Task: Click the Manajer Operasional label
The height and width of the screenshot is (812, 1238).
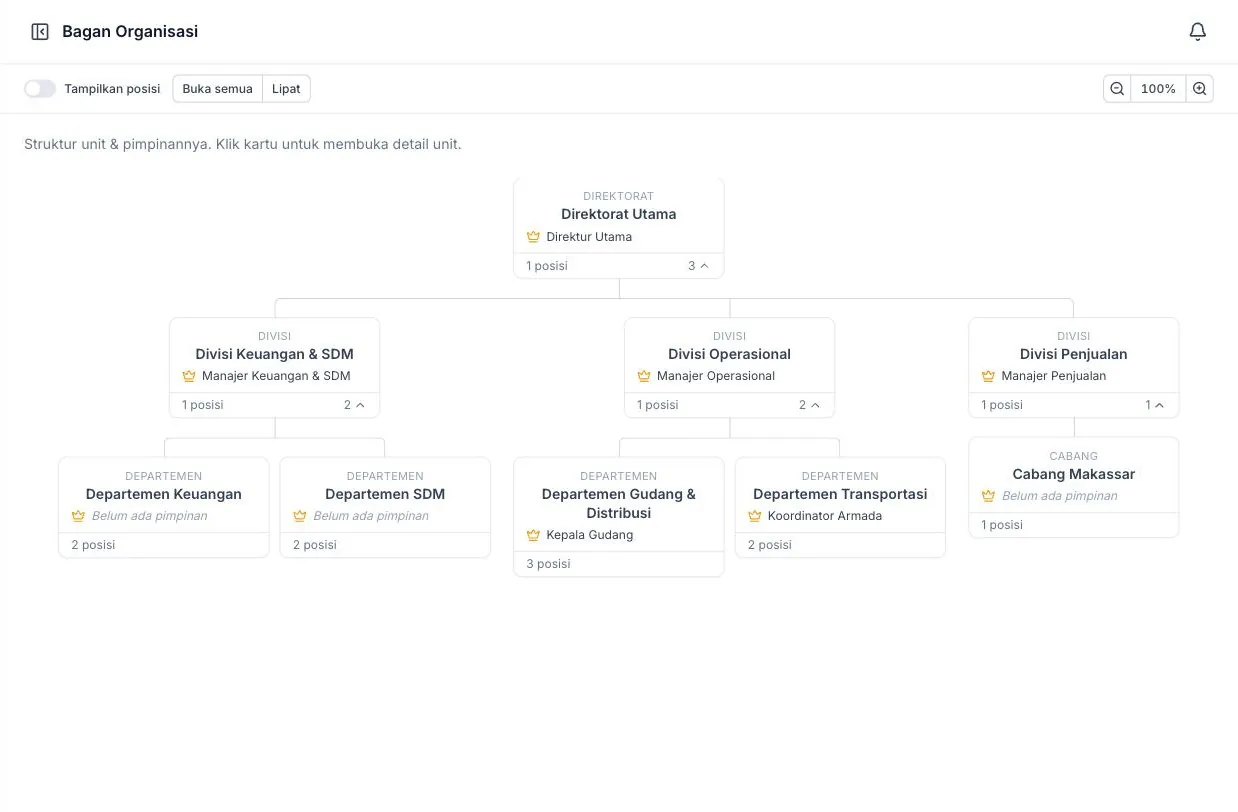Action: pos(716,376)
